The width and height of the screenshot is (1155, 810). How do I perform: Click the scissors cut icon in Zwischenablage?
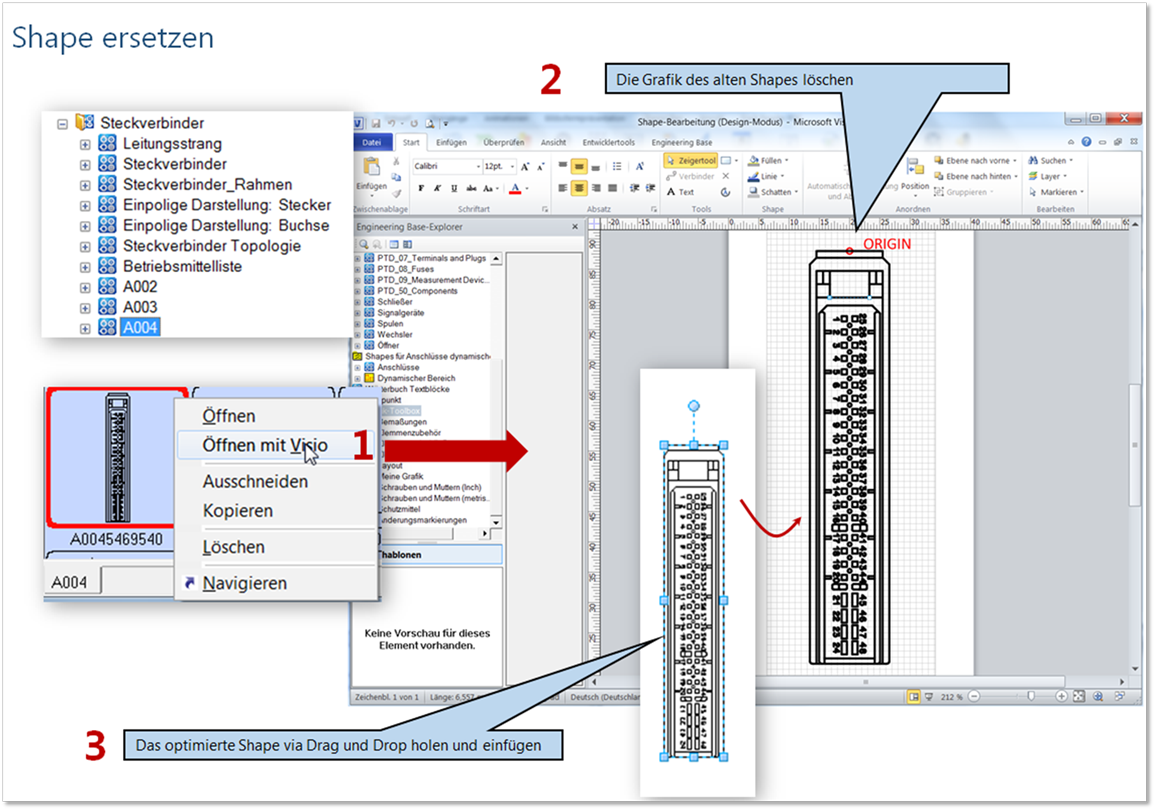coord(396,161)
